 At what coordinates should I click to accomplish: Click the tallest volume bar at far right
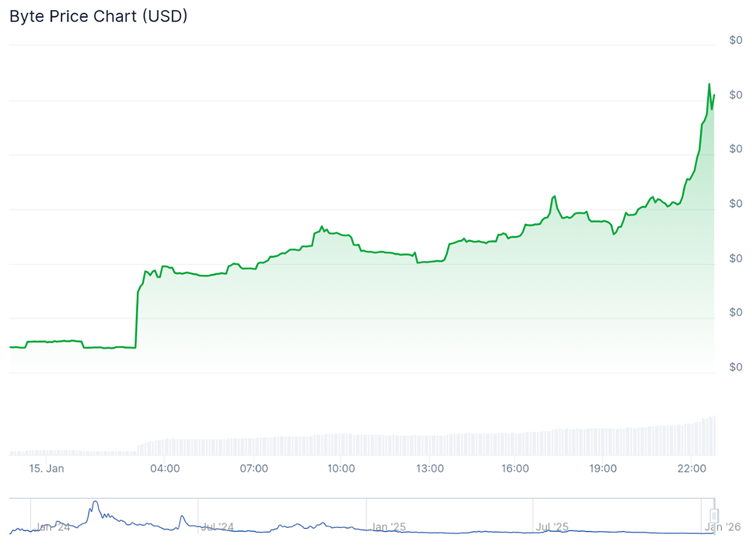(714, 436)
